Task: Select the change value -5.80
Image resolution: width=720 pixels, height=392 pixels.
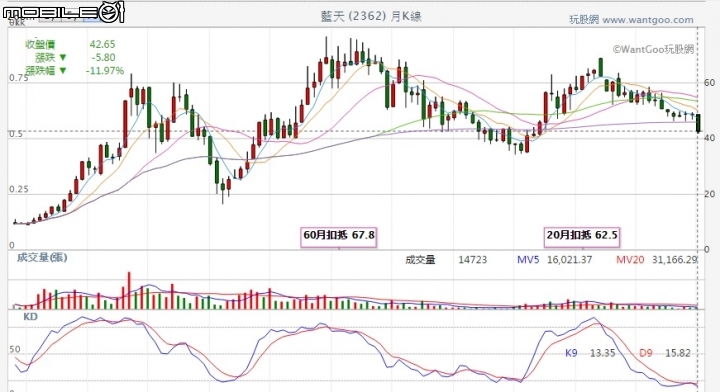Action: click(x=103, y=57)
